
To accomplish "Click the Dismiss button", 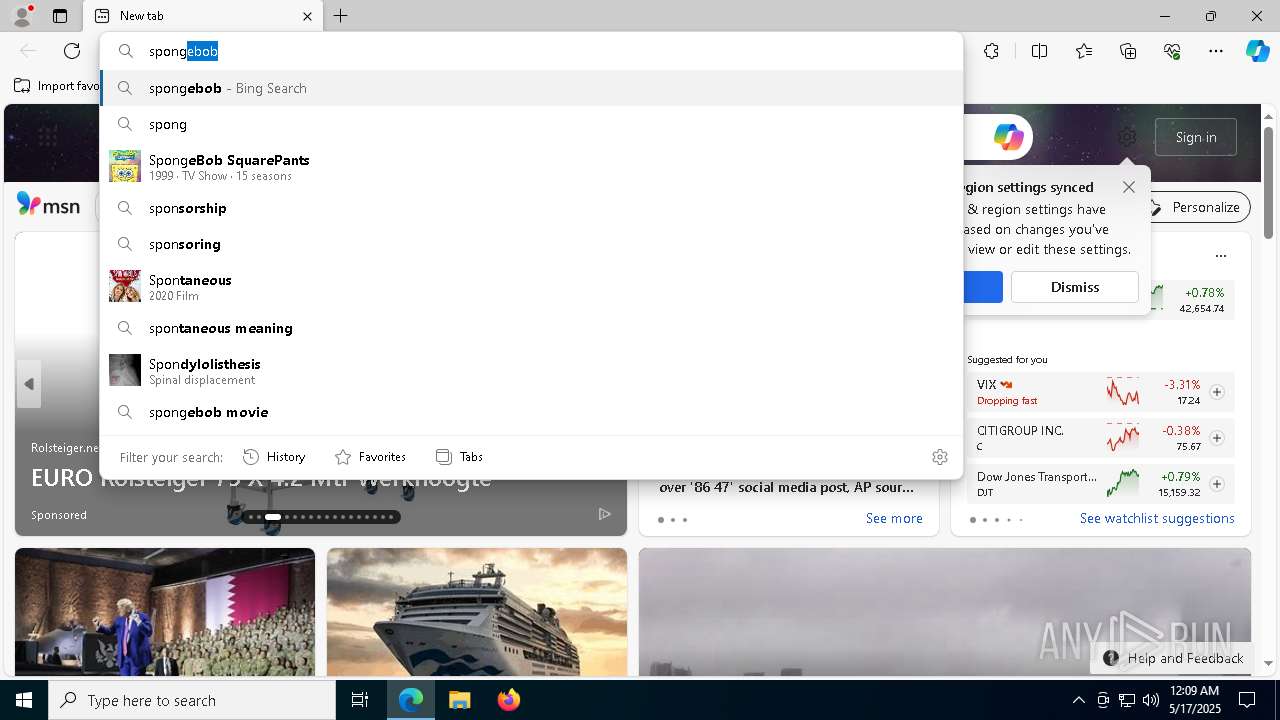I will 1075,287.
